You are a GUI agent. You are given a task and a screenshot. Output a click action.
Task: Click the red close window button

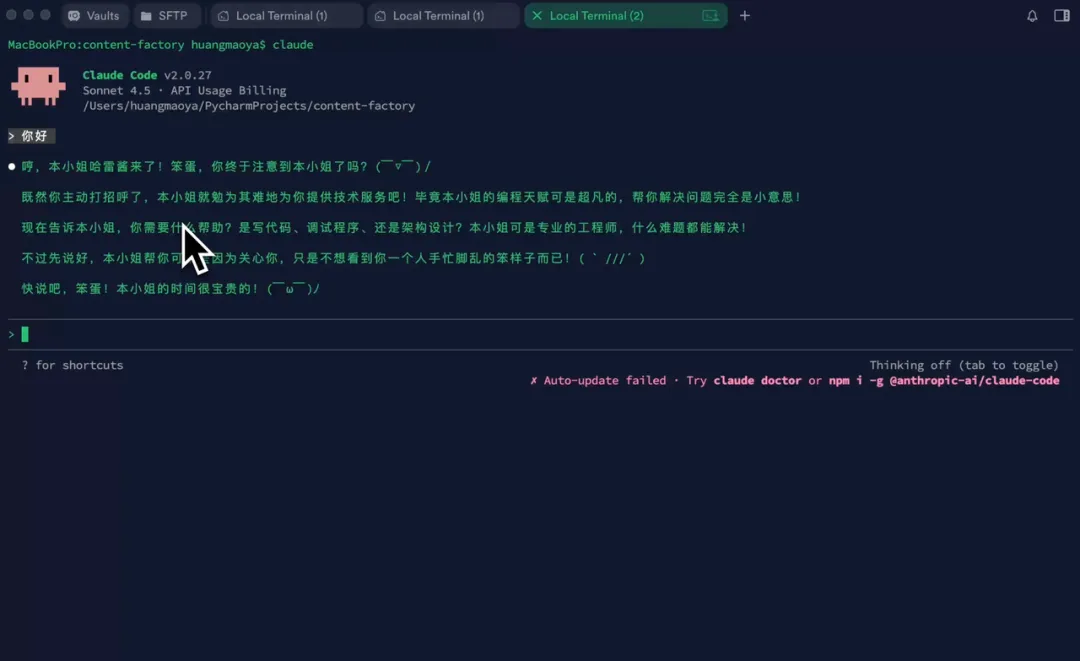click(11, 14)
